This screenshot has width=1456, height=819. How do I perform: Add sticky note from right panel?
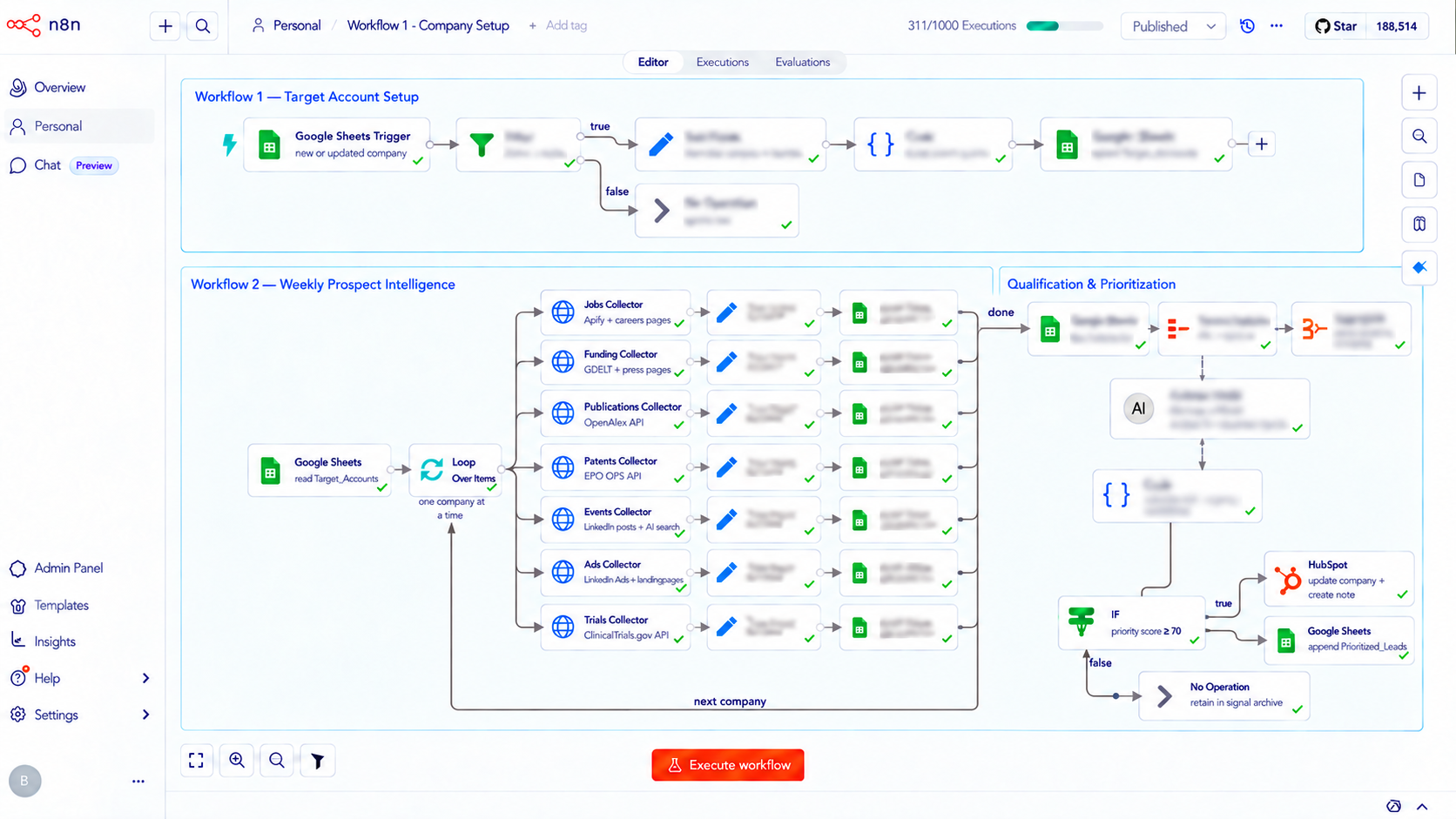coord(1419,180)
